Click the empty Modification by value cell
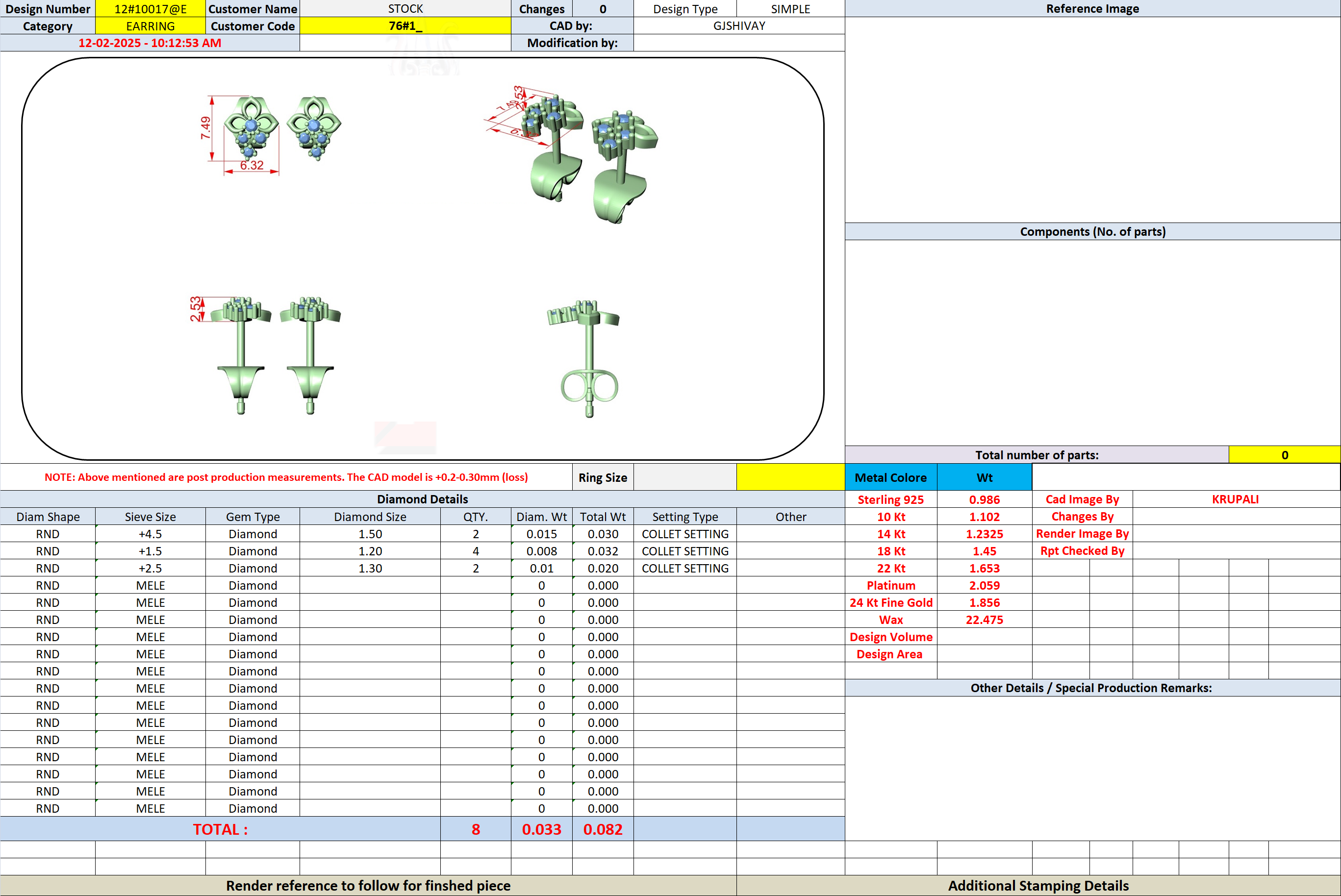The width and height of the screenshot is (1341, 896). click(x=739, y=43)
